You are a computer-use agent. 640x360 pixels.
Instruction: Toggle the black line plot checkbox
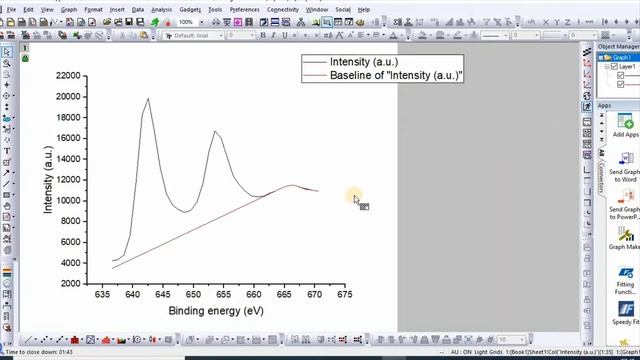621,75
